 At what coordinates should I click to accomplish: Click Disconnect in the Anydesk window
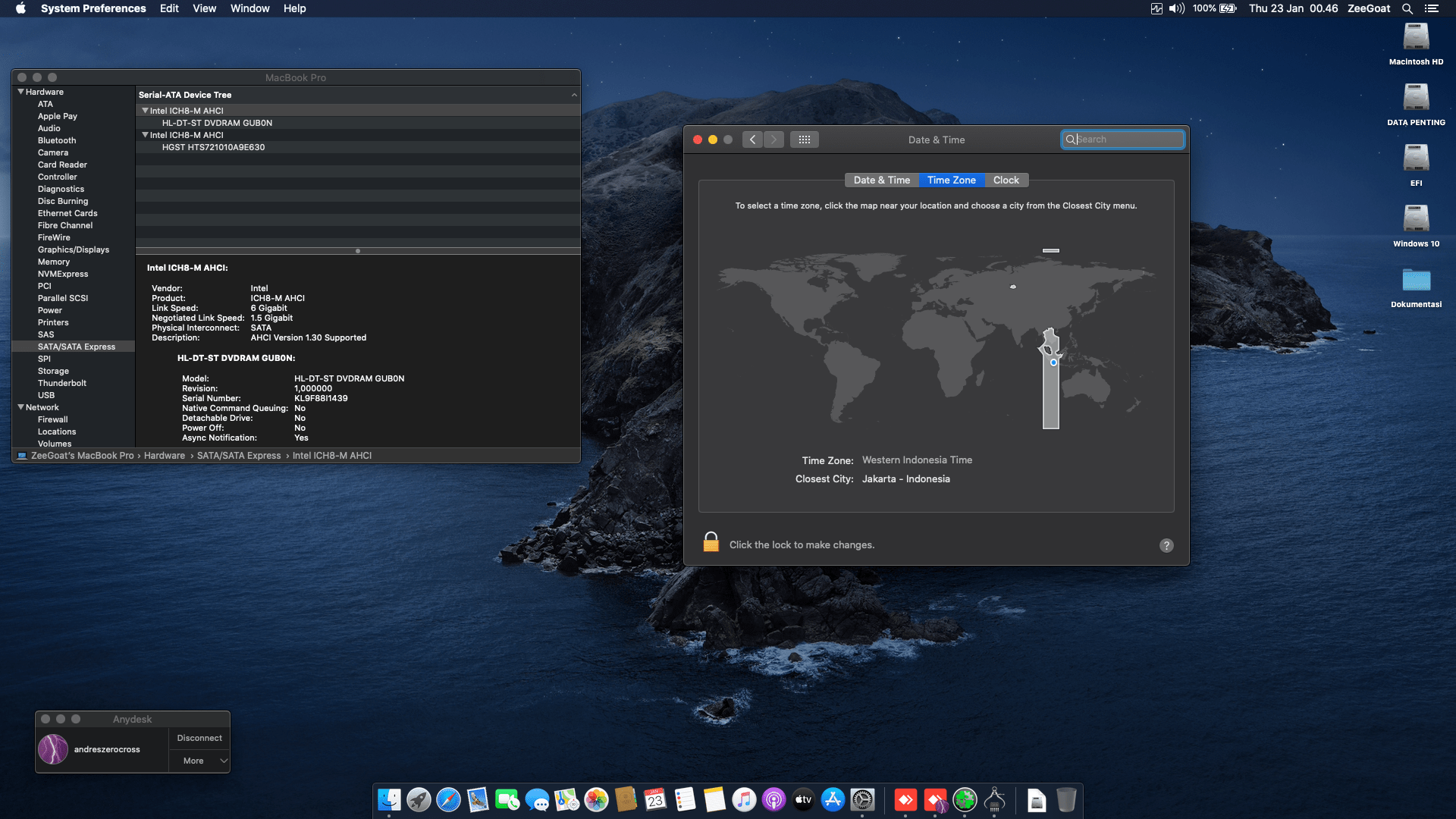(199, 738)
